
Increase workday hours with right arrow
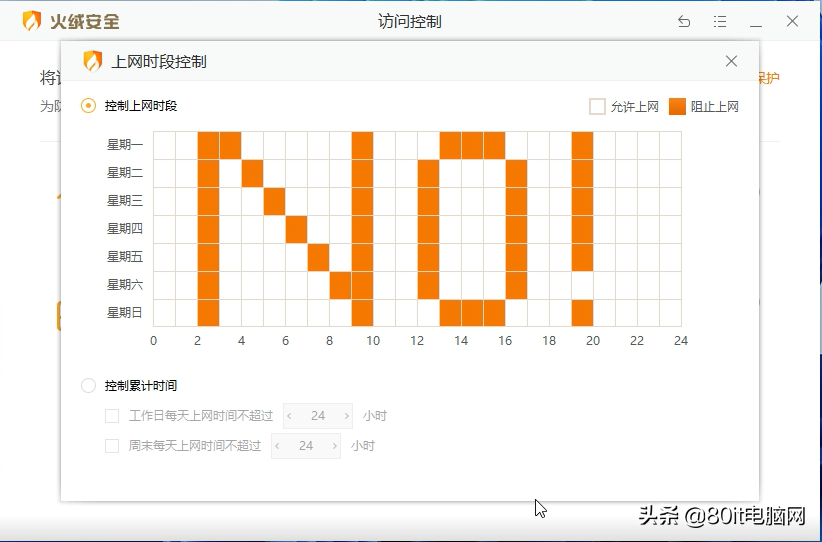347,416
